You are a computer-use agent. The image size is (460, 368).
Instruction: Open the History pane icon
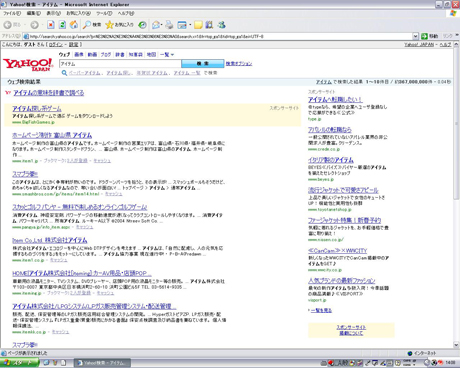click(x=143, y=25)
